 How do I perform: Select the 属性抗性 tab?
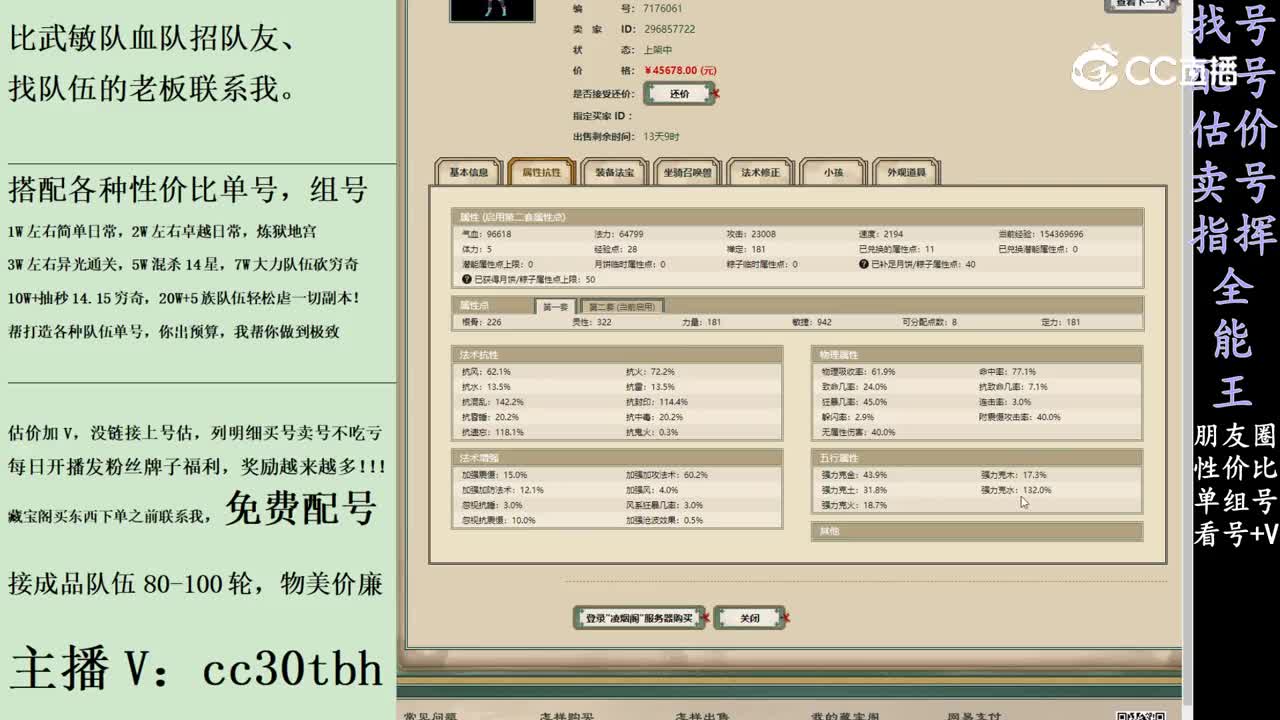[541, 172]
